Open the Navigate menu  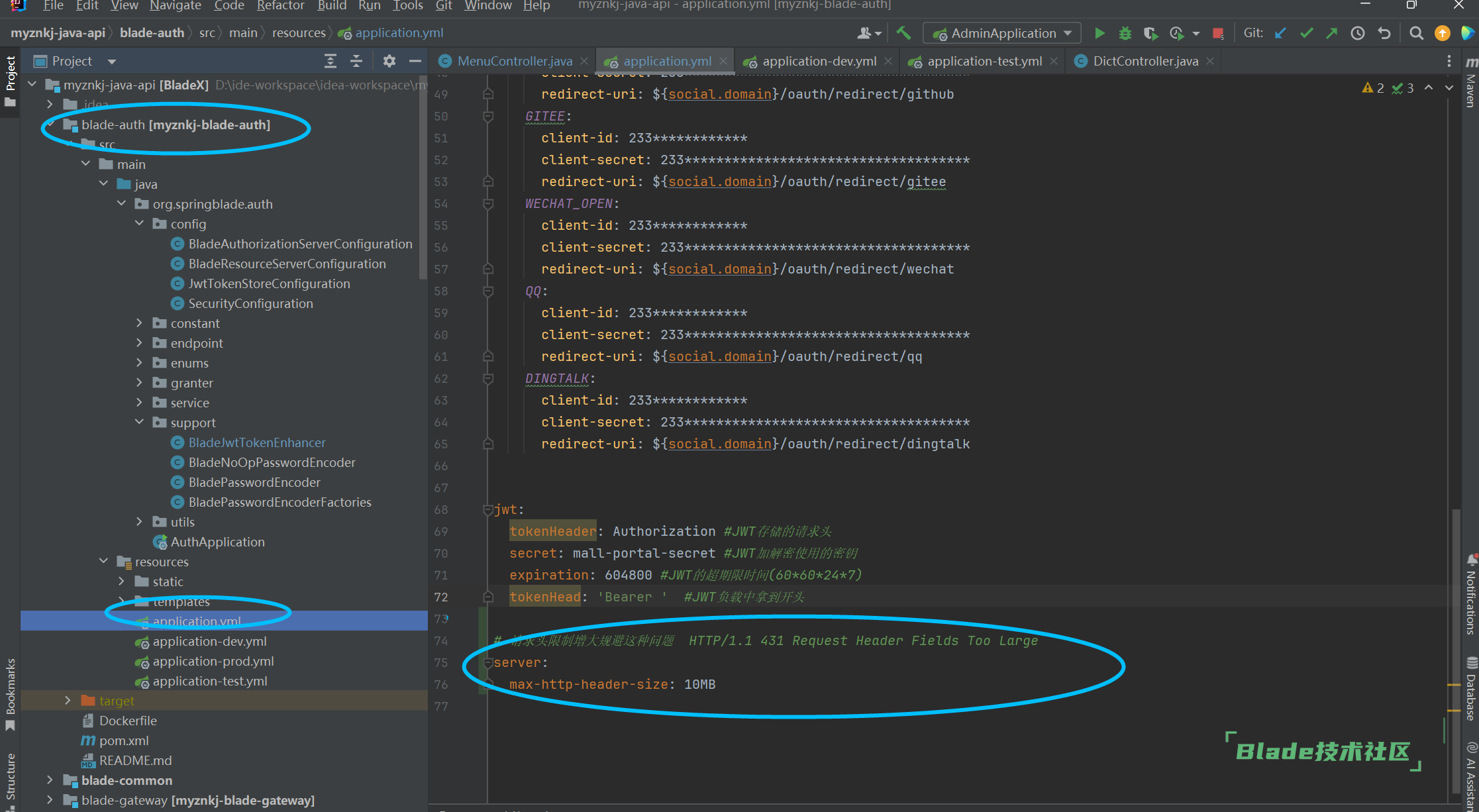point(176,5)
